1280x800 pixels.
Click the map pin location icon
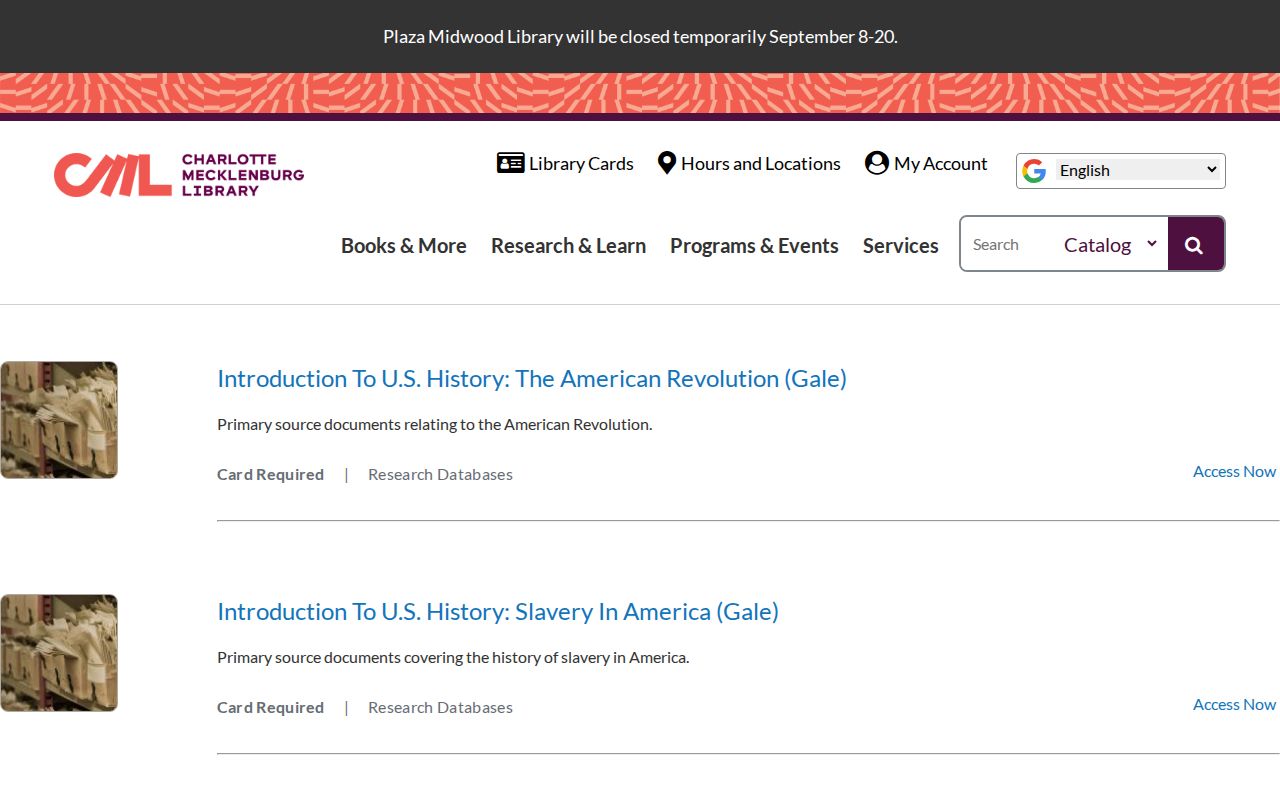click(667, 163)
